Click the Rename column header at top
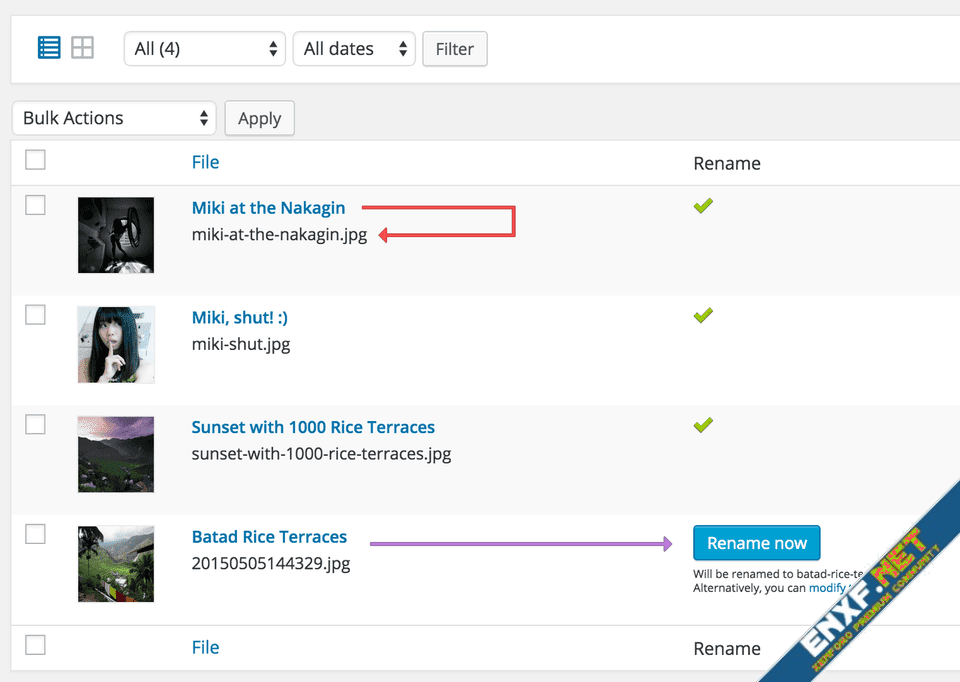The width and height of the screenshot is (960, 682). click(x=726, y=163)
